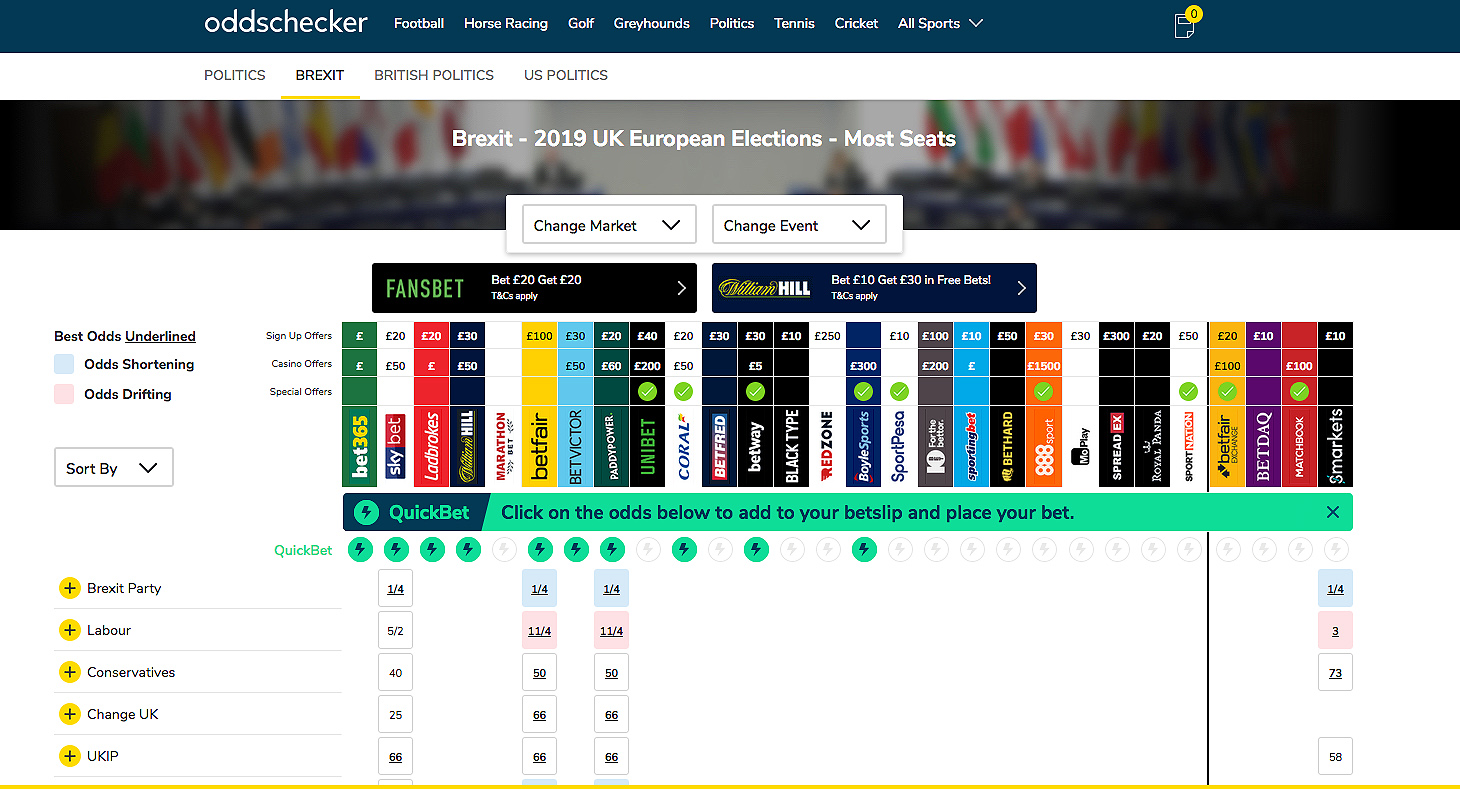Switch to the US POLITICS tab
This screenshot has height=789, width=1460.
click(566, 75)
